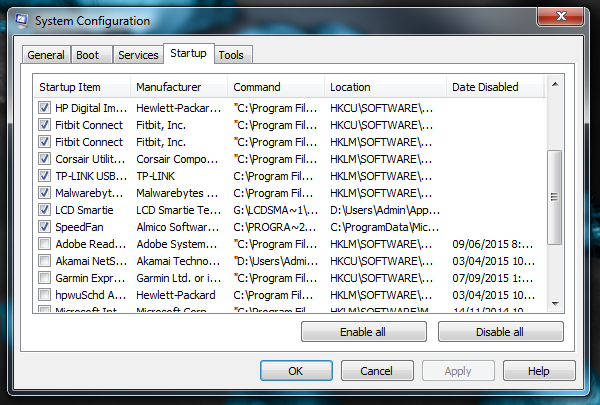Viewport: 600px width, 405px height.
Task: Select the 'C:\ProgramData\Mic...' location cell
Action: point(384,227)
